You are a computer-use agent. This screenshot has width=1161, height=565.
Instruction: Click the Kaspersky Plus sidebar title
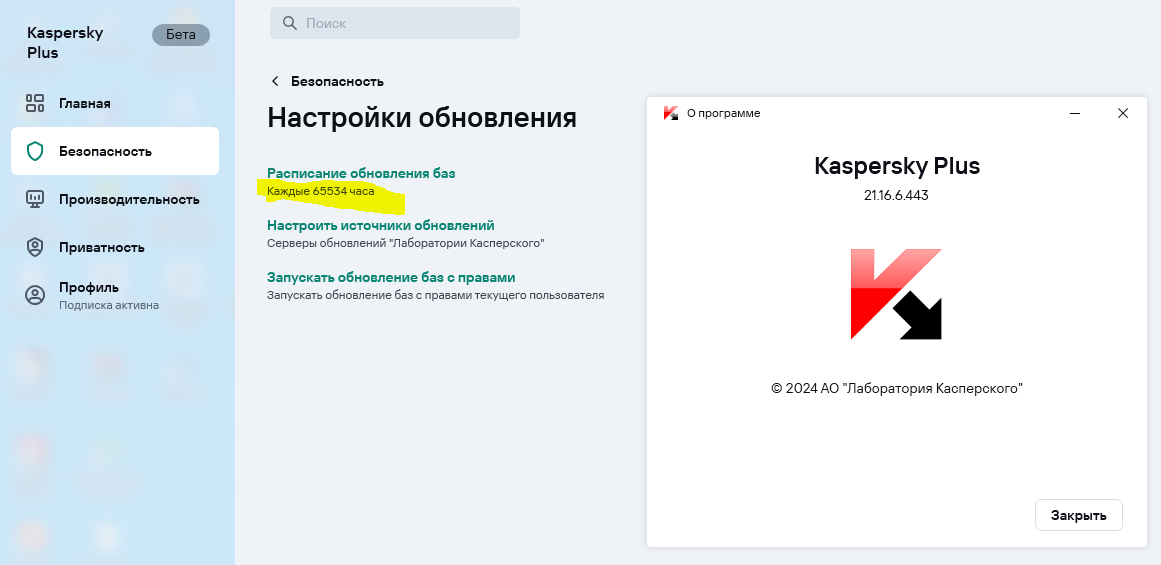click(64, 43)
